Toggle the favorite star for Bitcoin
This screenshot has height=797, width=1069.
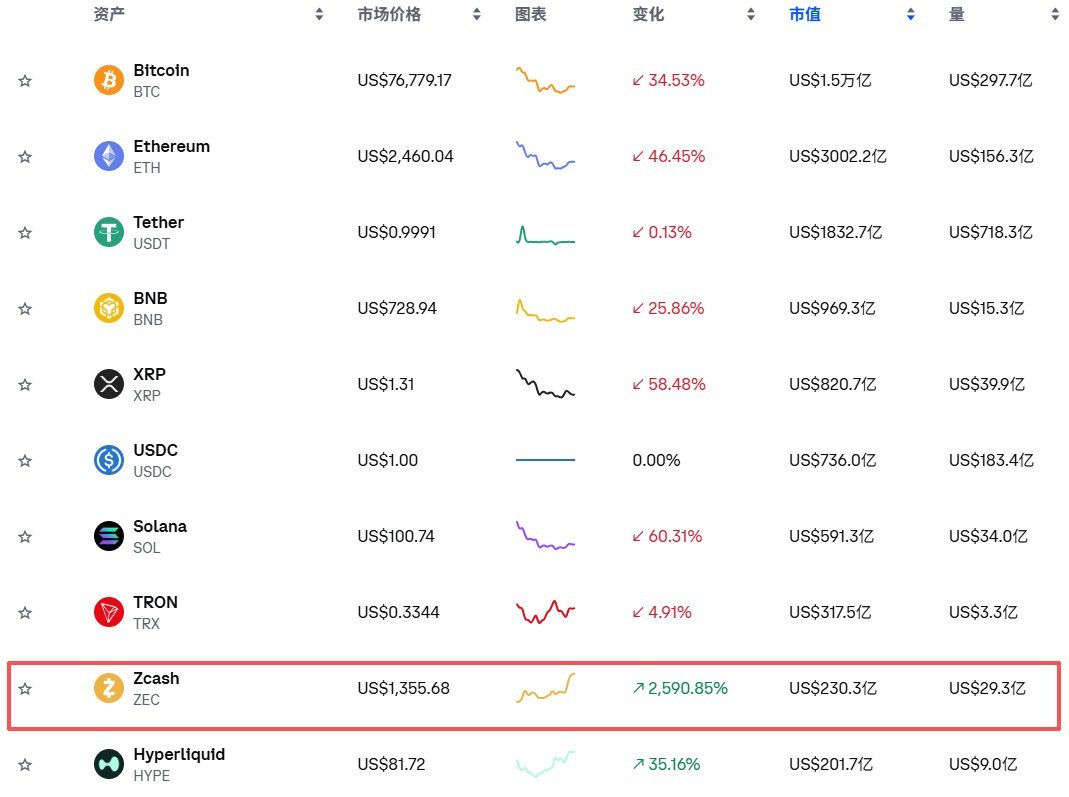[25, 80]
